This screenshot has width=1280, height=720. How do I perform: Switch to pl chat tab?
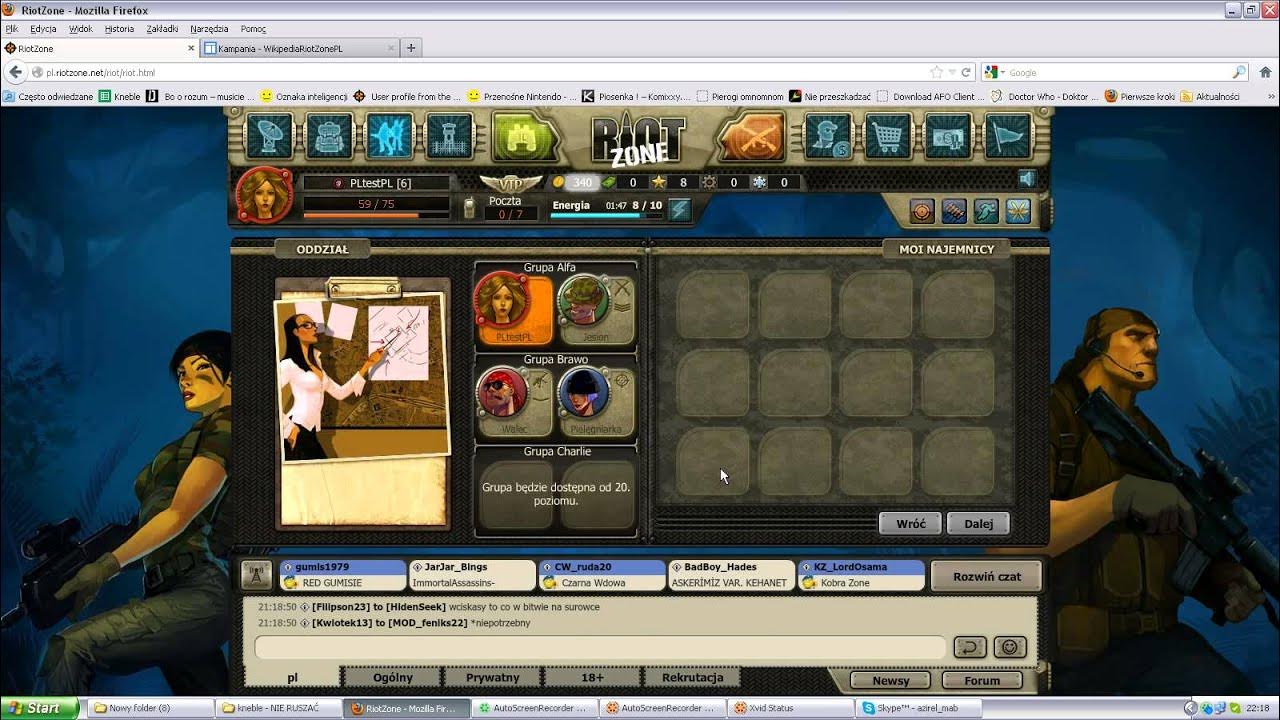292,677
